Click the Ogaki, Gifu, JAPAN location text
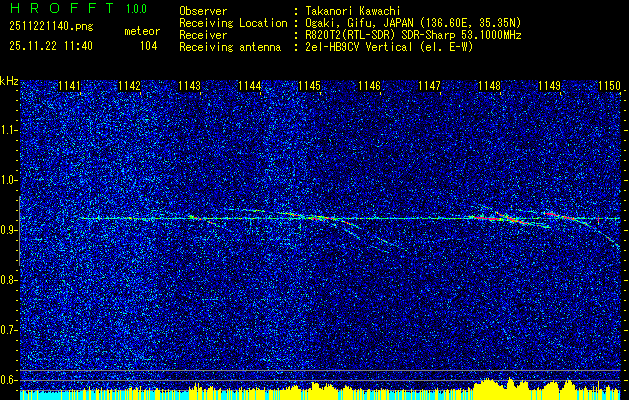Image resolution: width=629 pixels, height=400 pixels. [413, 23]
